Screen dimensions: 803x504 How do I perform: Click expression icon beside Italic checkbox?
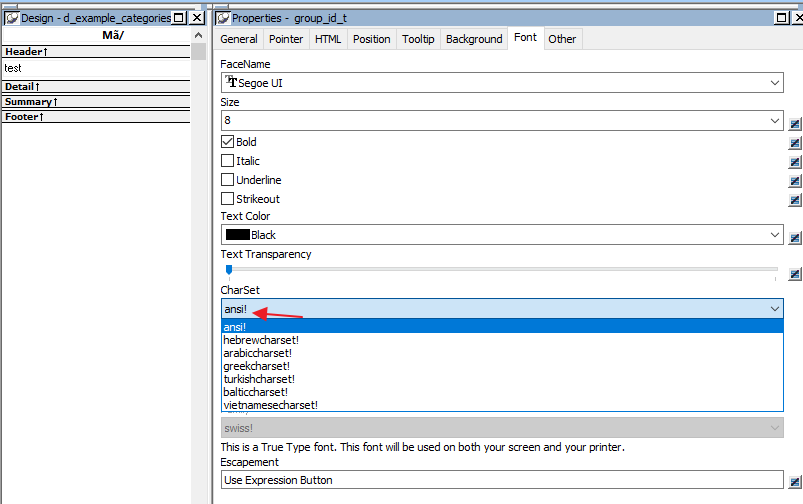795,162
